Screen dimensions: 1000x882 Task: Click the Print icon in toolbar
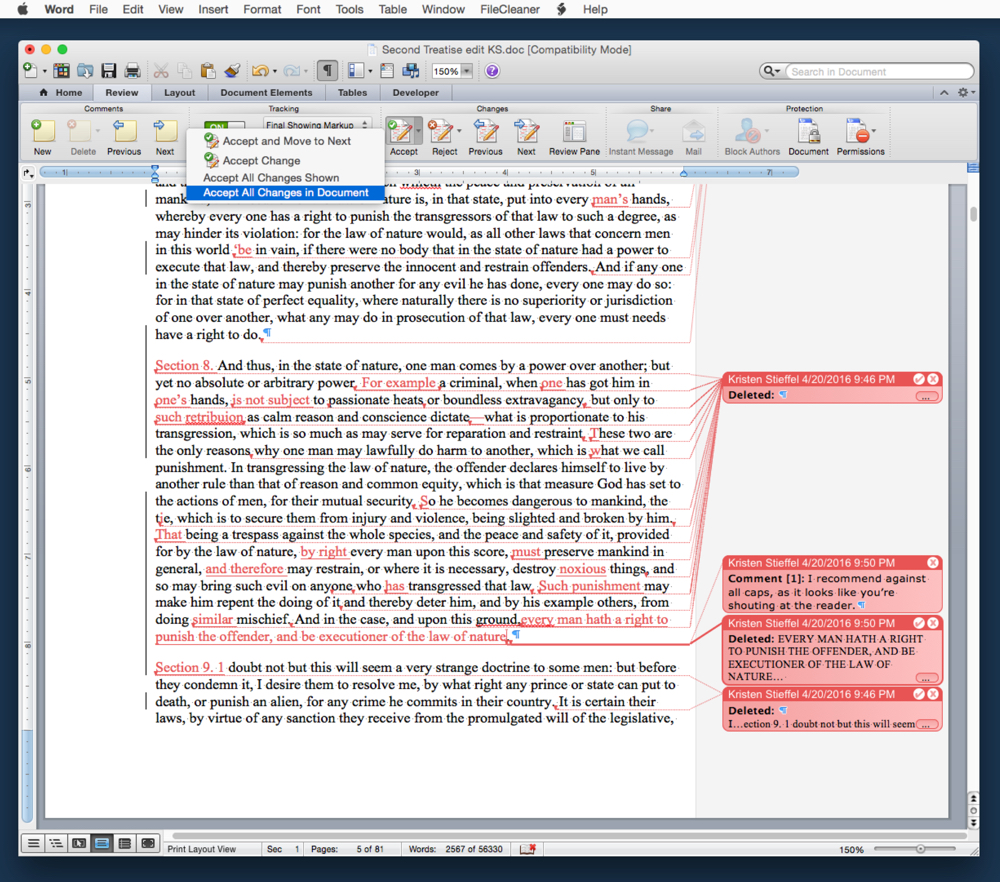131,71
